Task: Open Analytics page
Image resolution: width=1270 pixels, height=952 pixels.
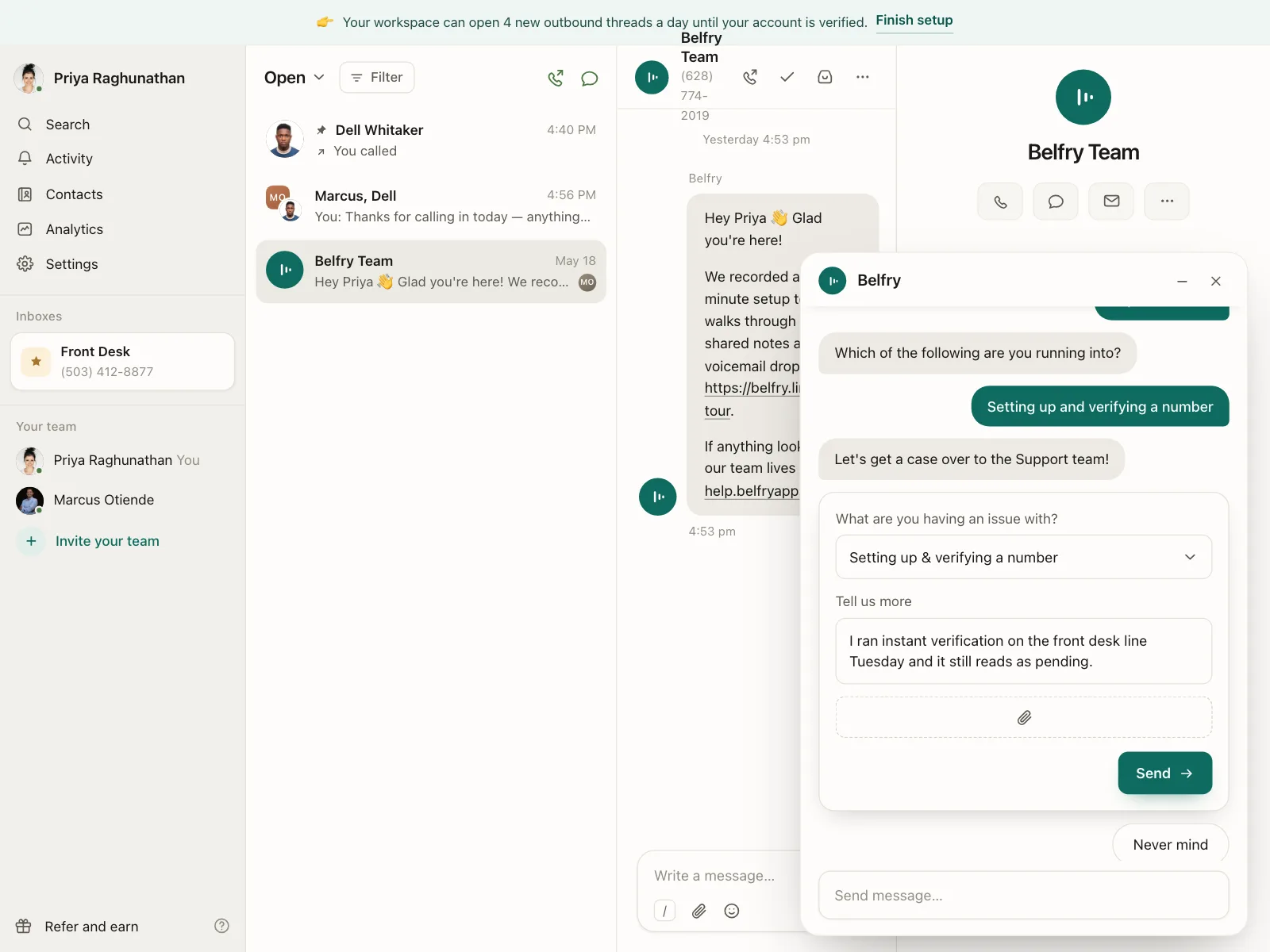Action: [x=75, y=229]
